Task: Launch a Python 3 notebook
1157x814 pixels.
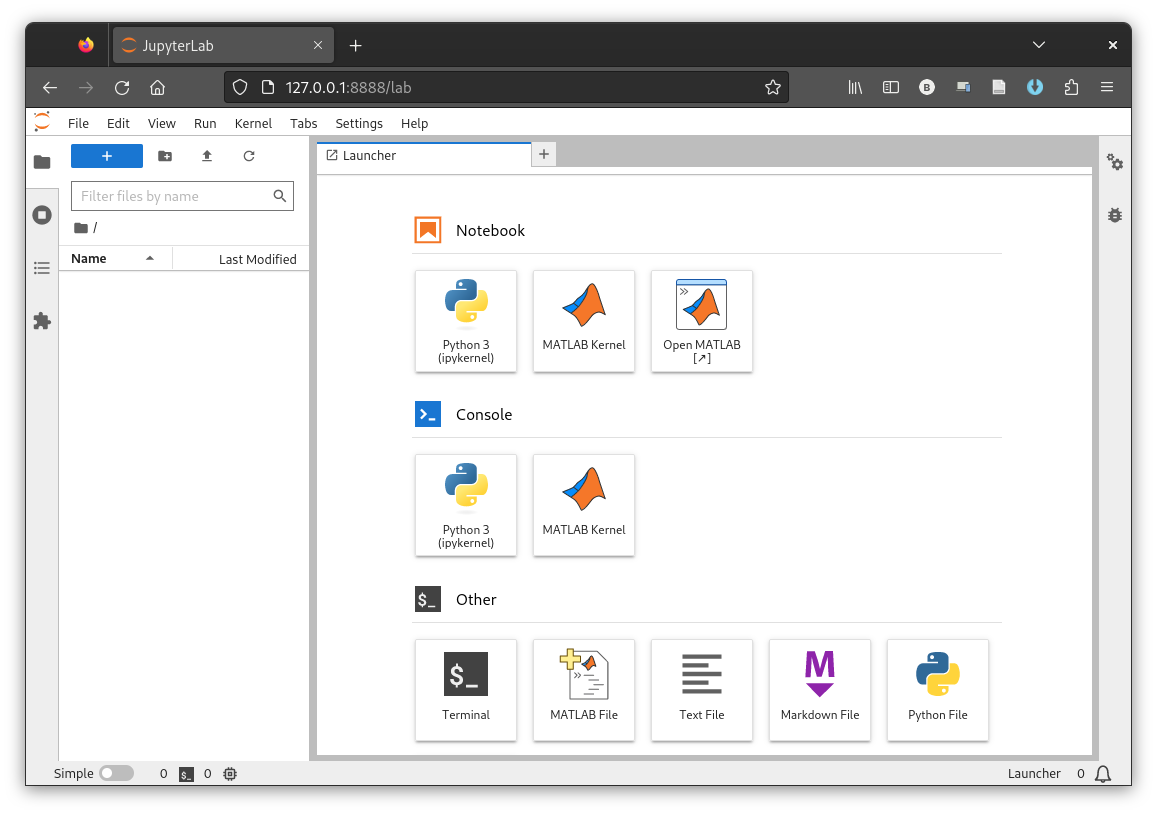Action: (465, 321)
